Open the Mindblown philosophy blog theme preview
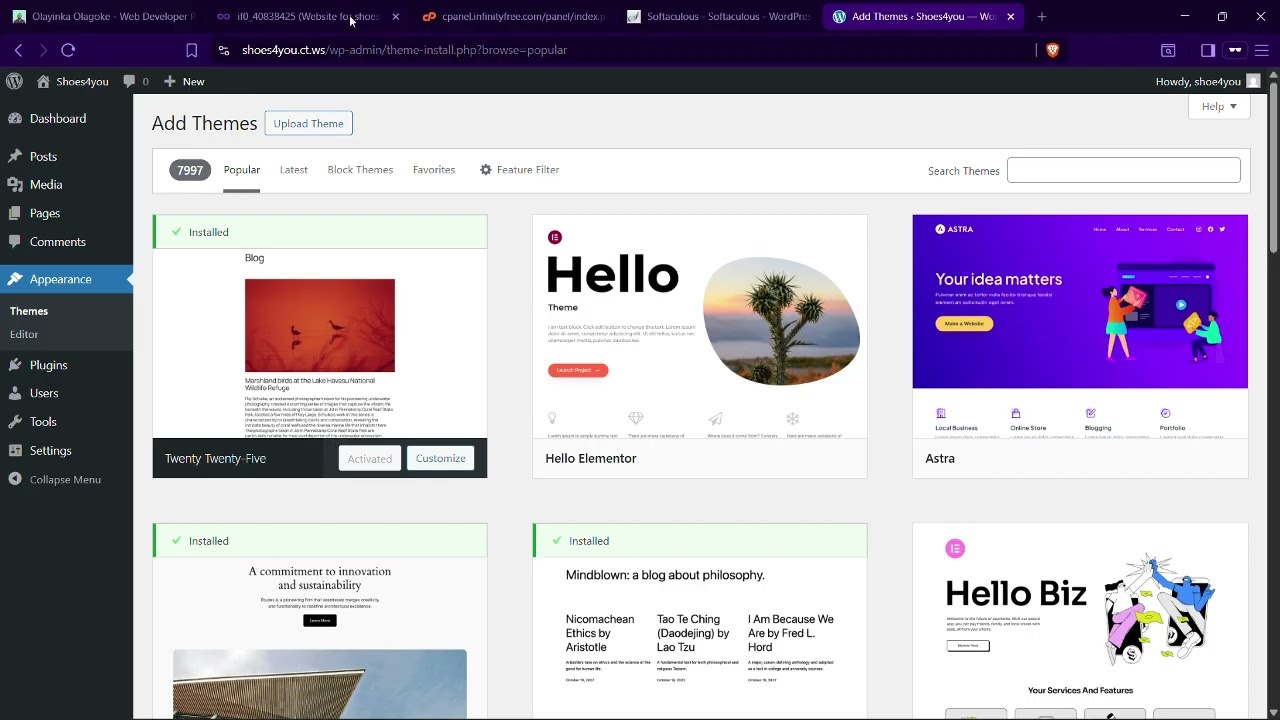 coord(700,638)
